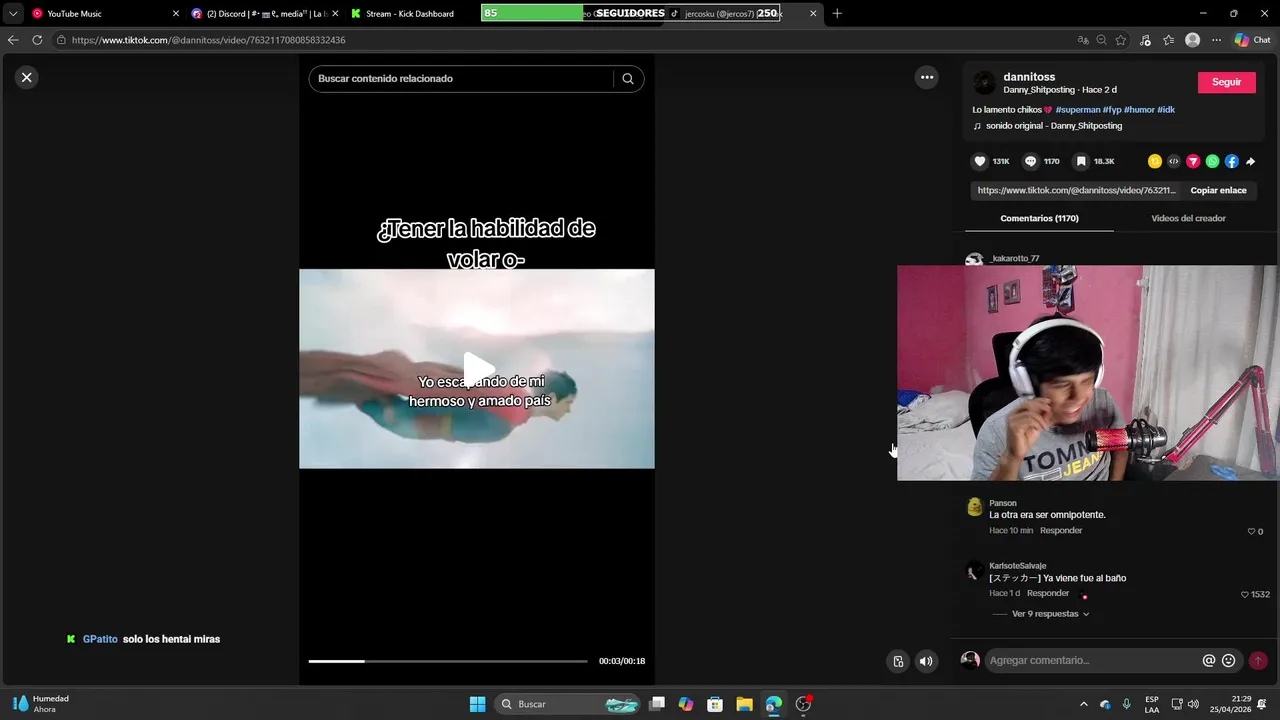Close the YouTube Music tab

pos(176,14)
